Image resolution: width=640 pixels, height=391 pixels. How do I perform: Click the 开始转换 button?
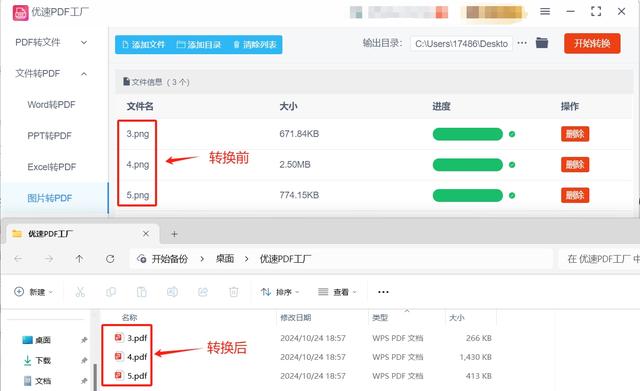click(x=592, y=43)
